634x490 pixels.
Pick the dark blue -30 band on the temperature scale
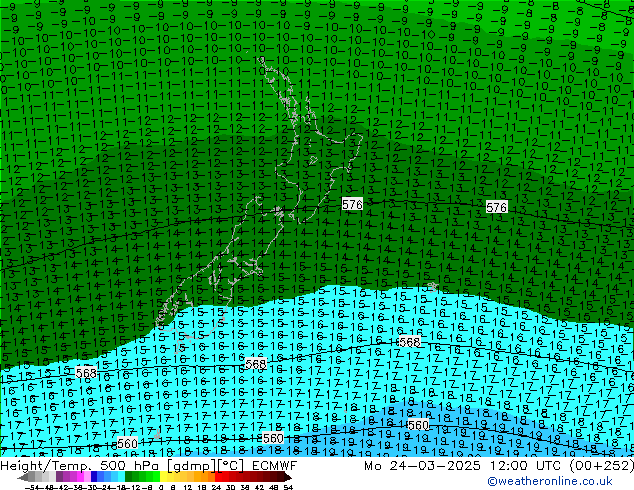click(94, 478)
